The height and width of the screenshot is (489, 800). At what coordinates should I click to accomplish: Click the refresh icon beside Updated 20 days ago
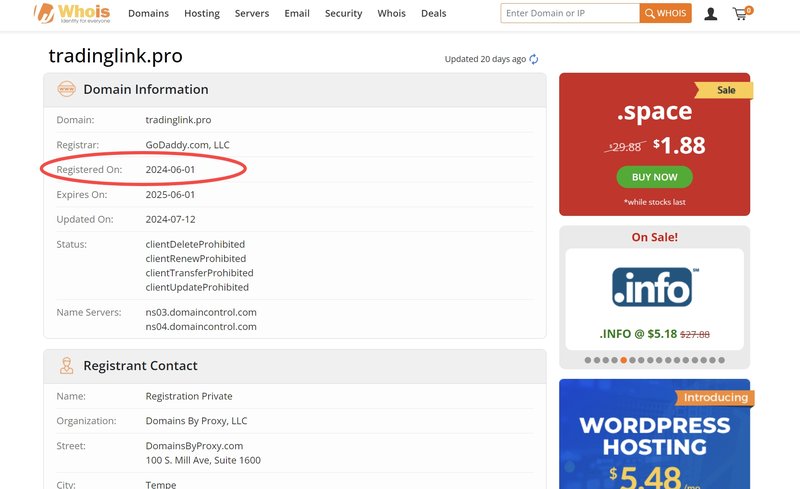click(x=534, y=59)
